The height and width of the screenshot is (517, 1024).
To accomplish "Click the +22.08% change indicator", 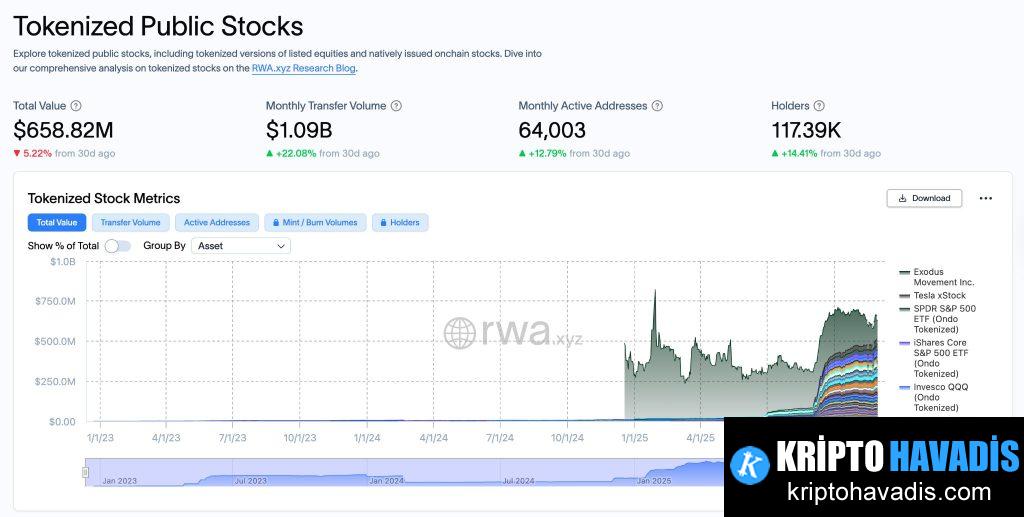I will (x=291, y=153).
